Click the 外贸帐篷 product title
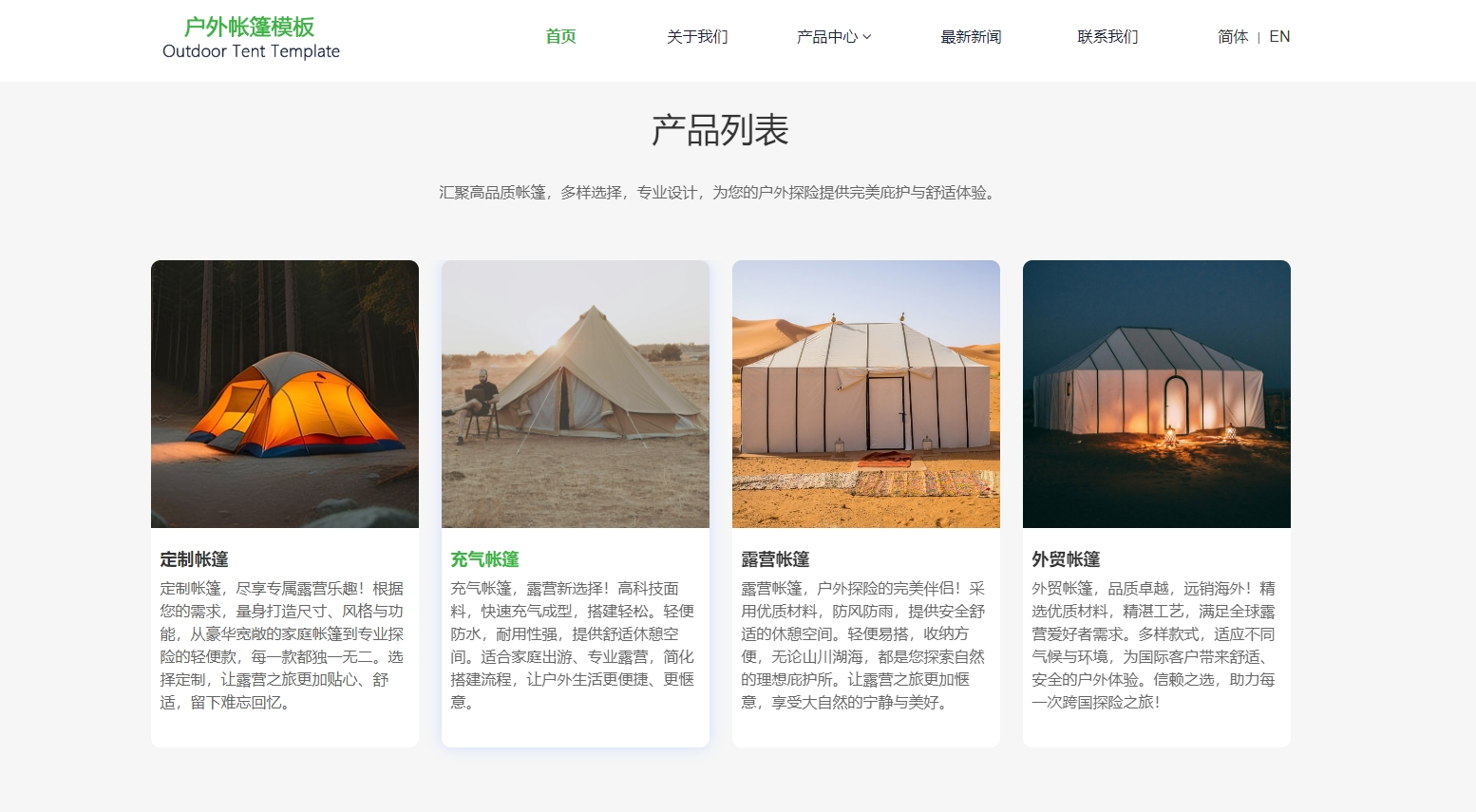 point(1066,559)
